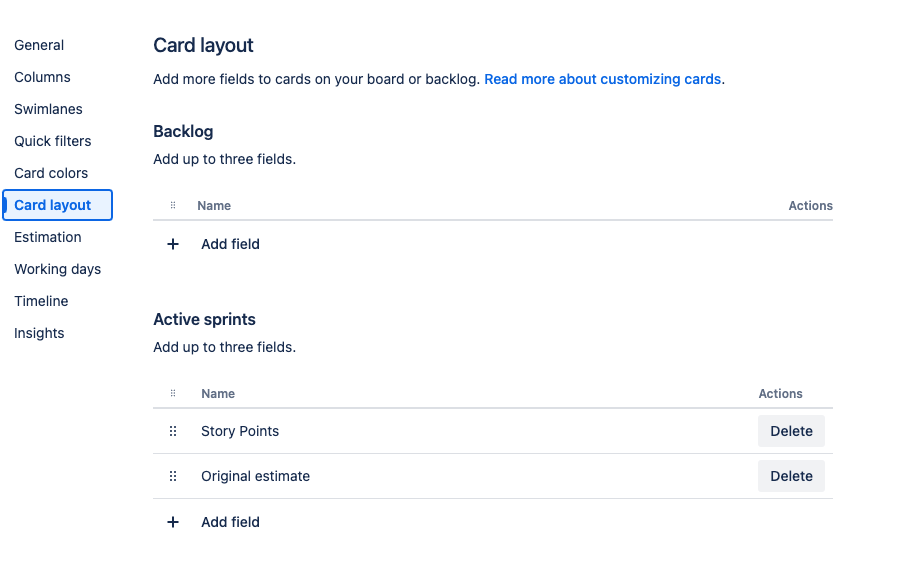Delete the Story Points field

tap(791, 431)
